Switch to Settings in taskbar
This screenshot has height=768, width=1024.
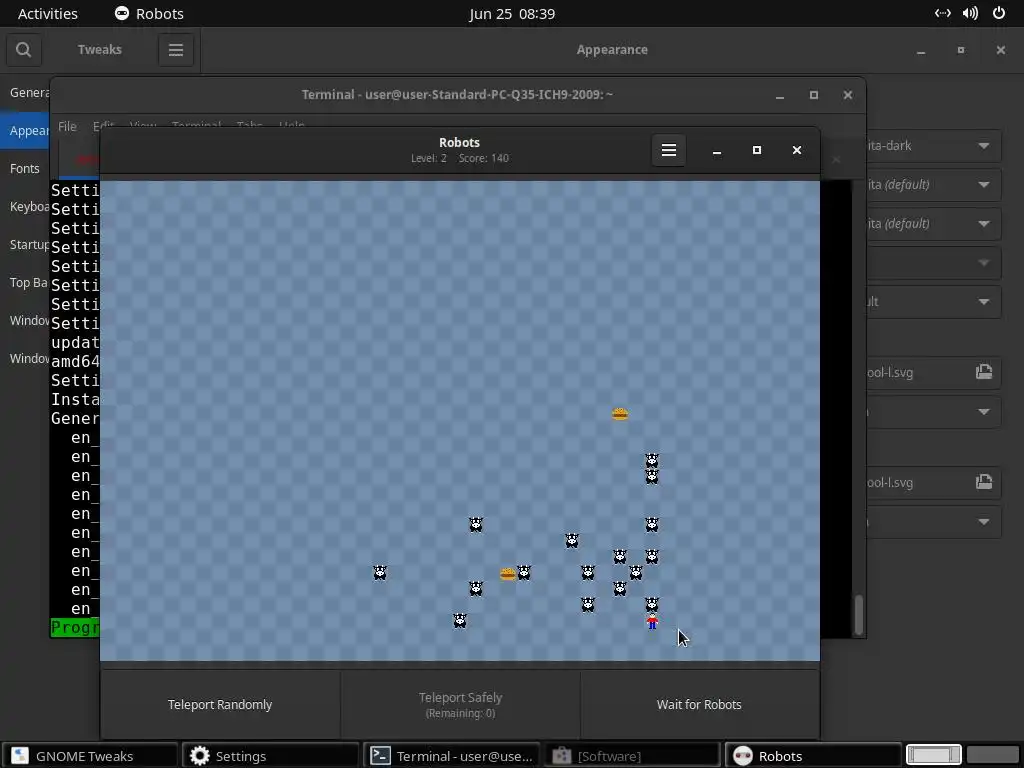(x=270, y=756)
